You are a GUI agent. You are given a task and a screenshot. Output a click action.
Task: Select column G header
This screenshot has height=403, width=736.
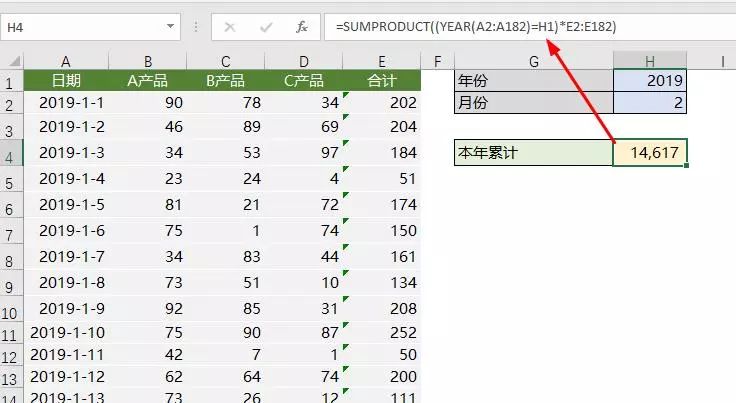point(534,61)
